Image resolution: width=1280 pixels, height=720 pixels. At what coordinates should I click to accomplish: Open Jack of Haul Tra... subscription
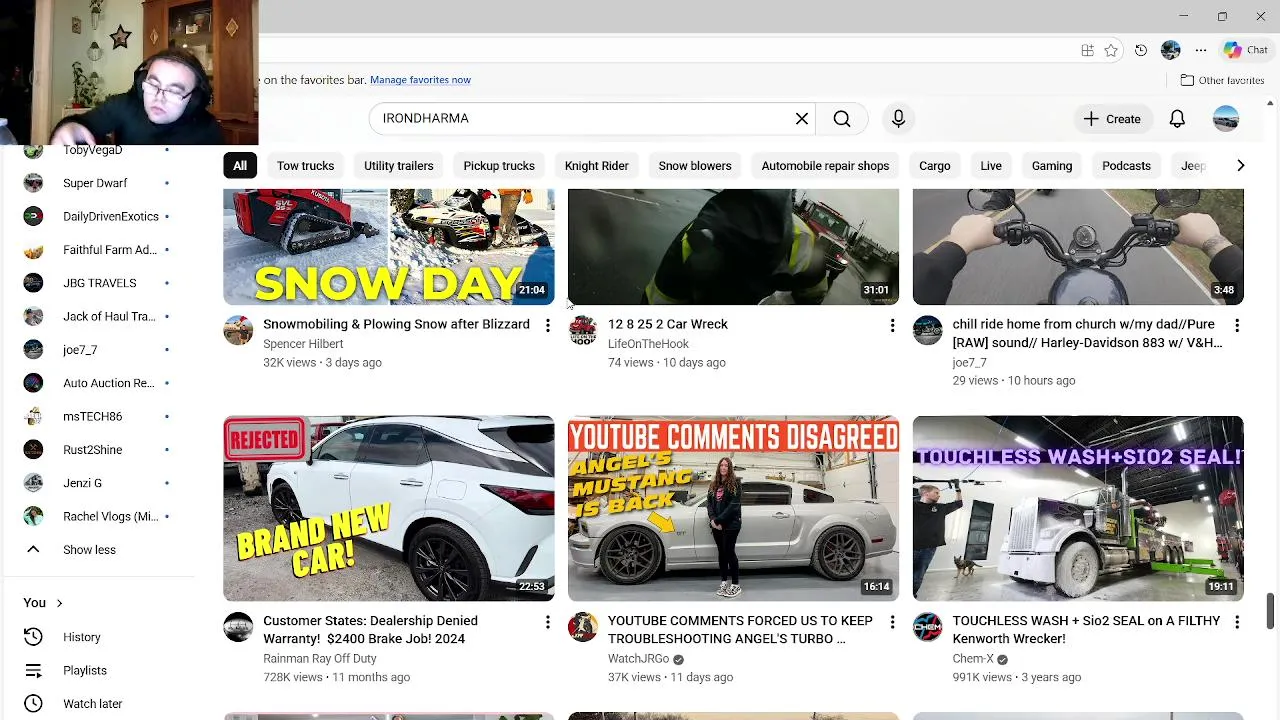point(98,316)
